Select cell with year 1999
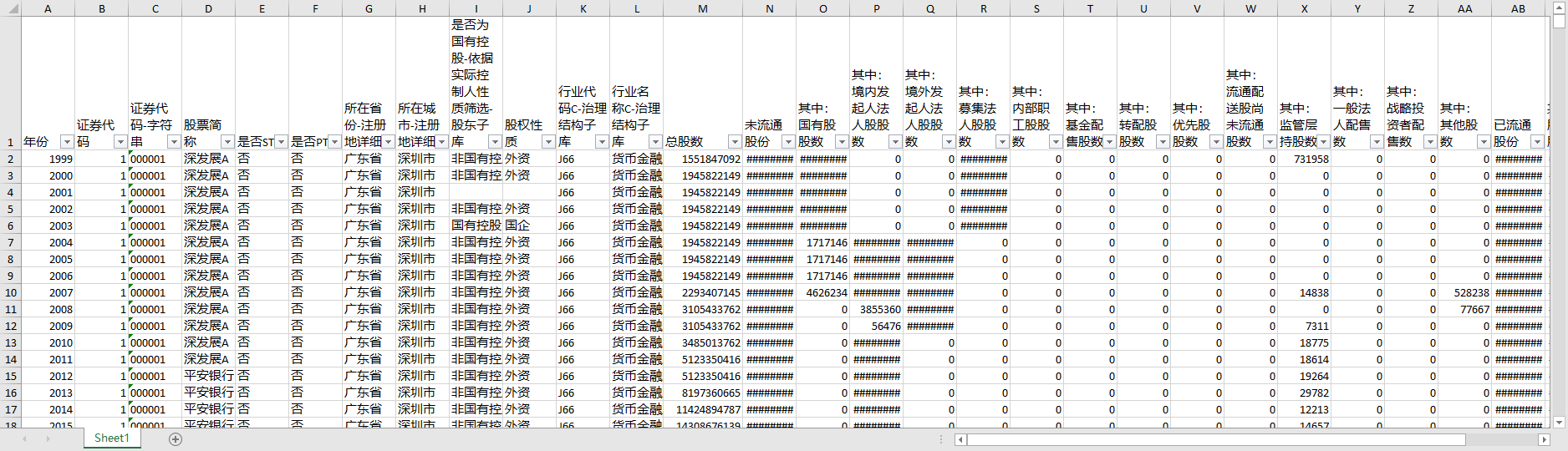 point(48,159)
